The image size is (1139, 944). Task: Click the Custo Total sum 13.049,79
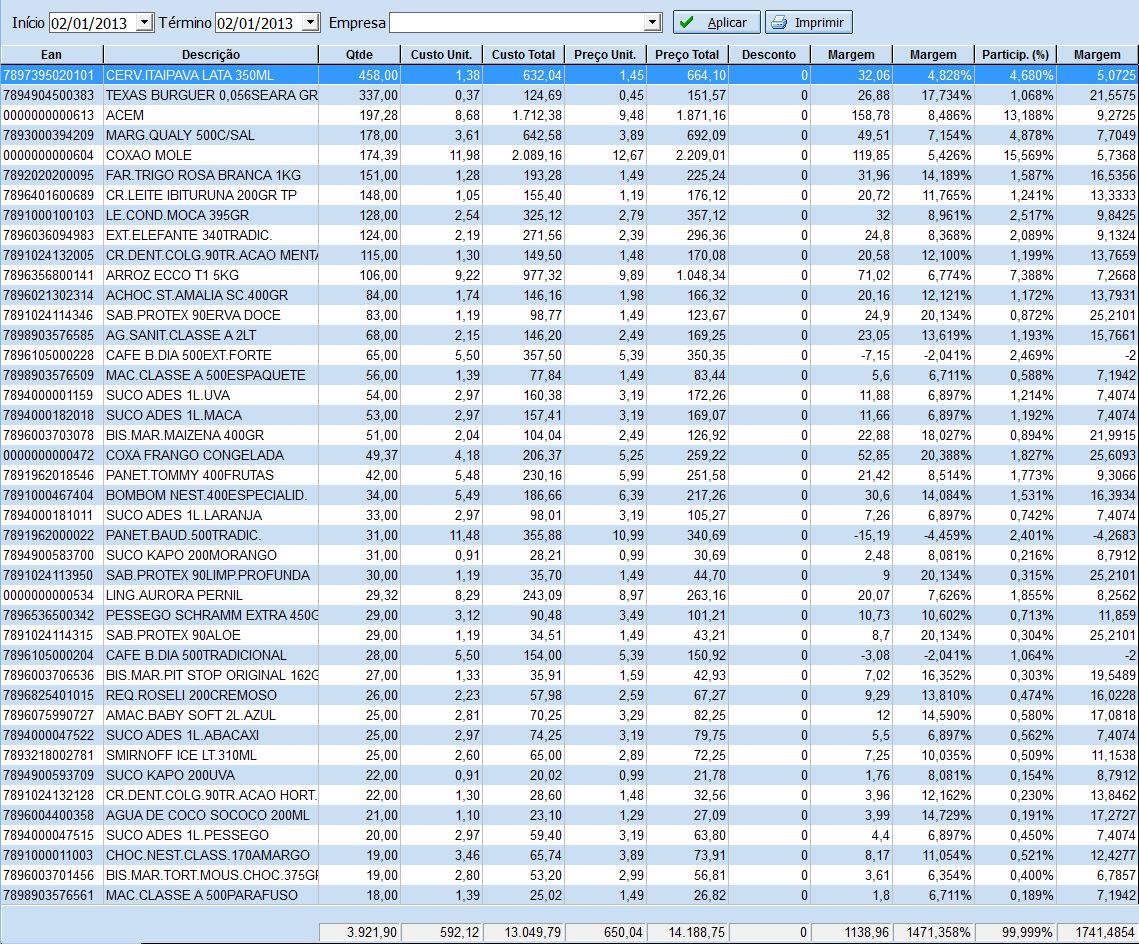coord(532,932)
